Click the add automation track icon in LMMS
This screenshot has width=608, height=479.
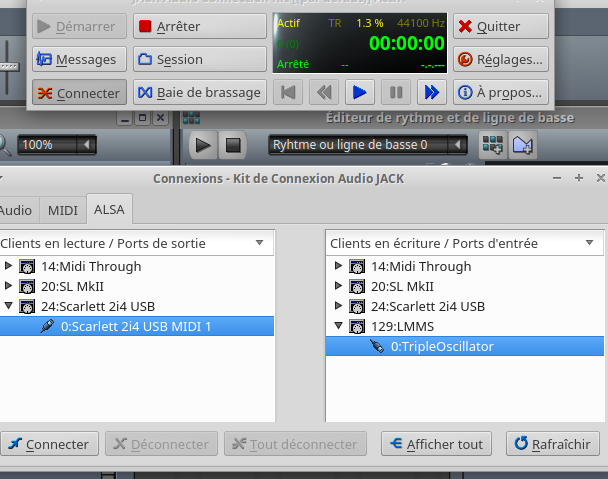click(522, 145)
